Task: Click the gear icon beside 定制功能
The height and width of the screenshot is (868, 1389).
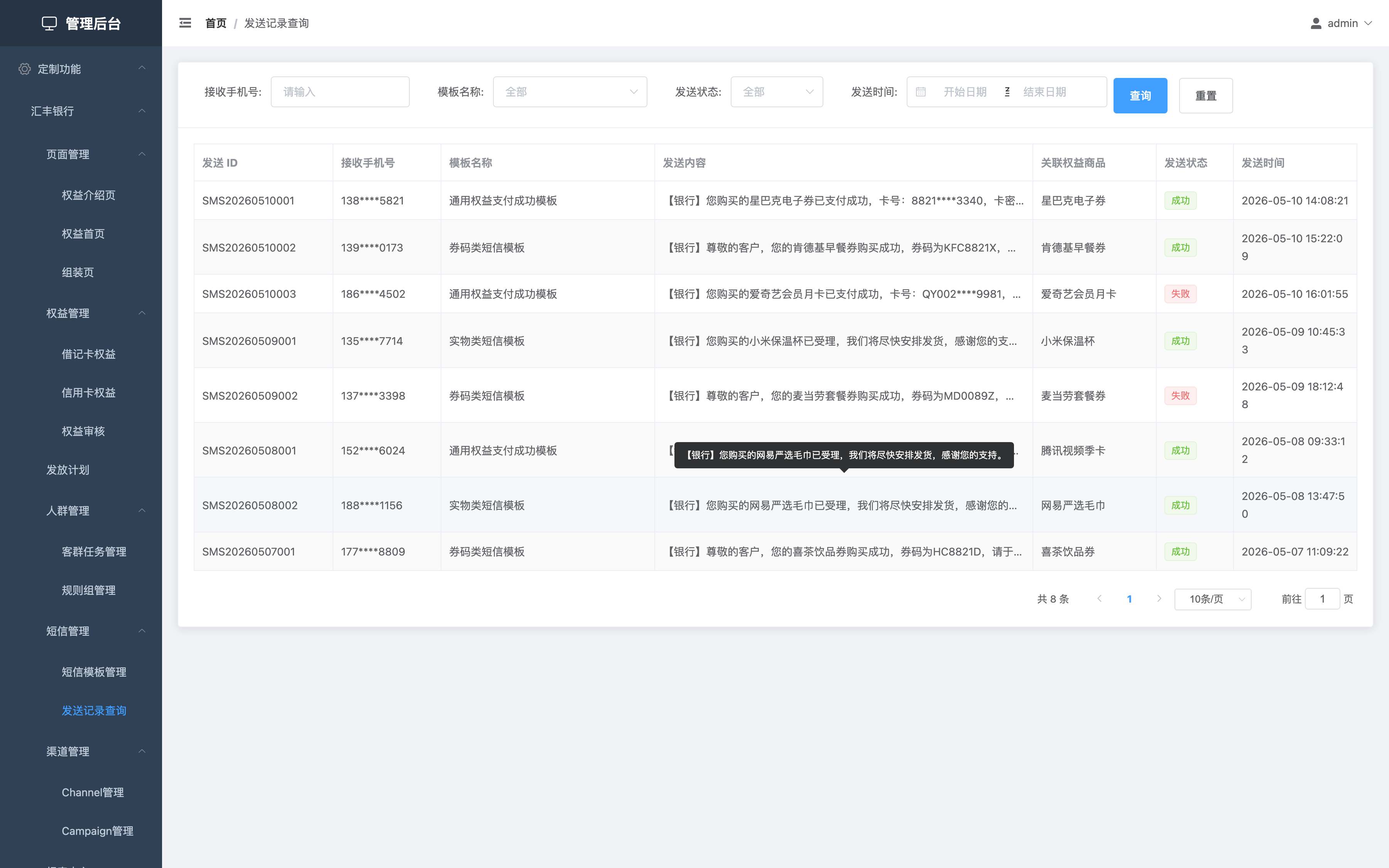Action: [x=24, y=69]
